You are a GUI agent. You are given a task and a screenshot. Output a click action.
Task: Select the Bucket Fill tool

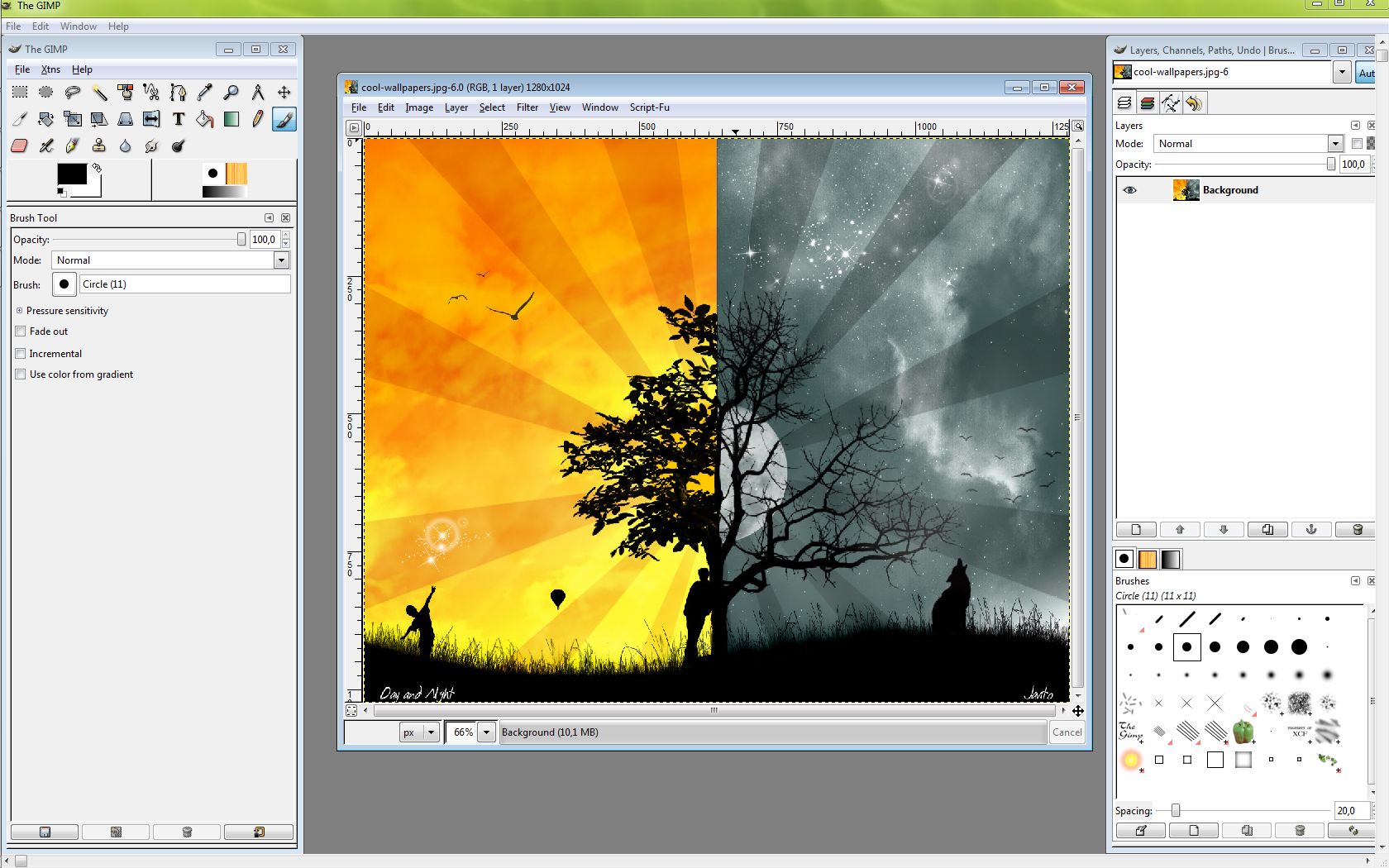pos(204,119)
